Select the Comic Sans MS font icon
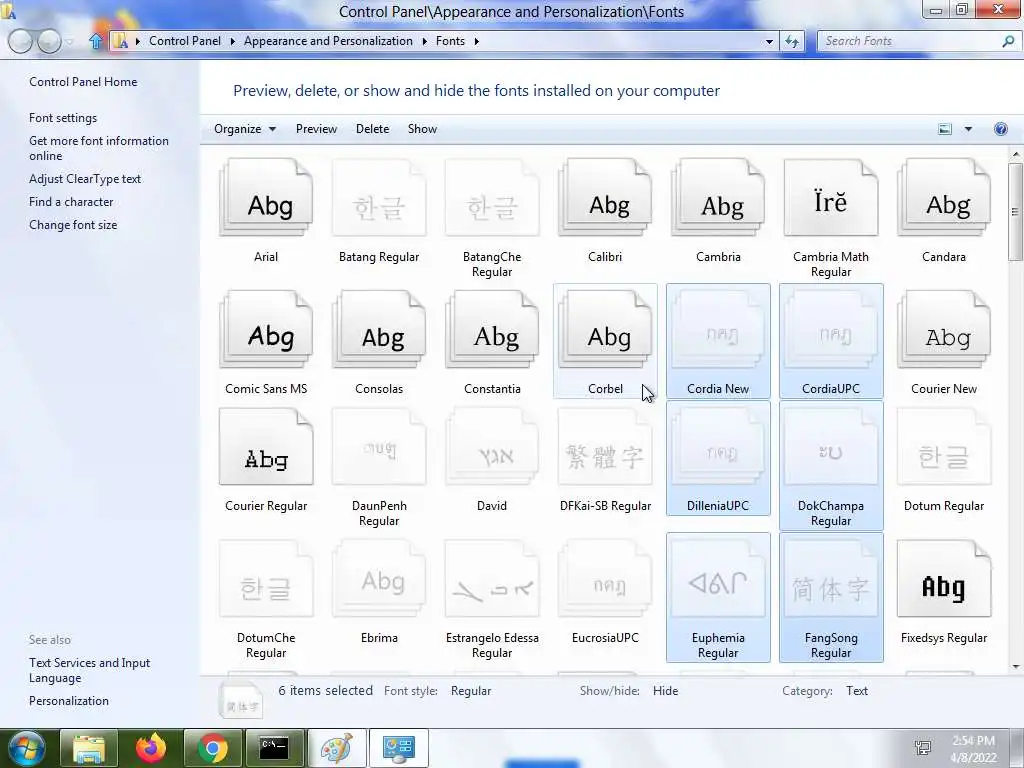1024x768 pixels. click(x=266, y=329)
